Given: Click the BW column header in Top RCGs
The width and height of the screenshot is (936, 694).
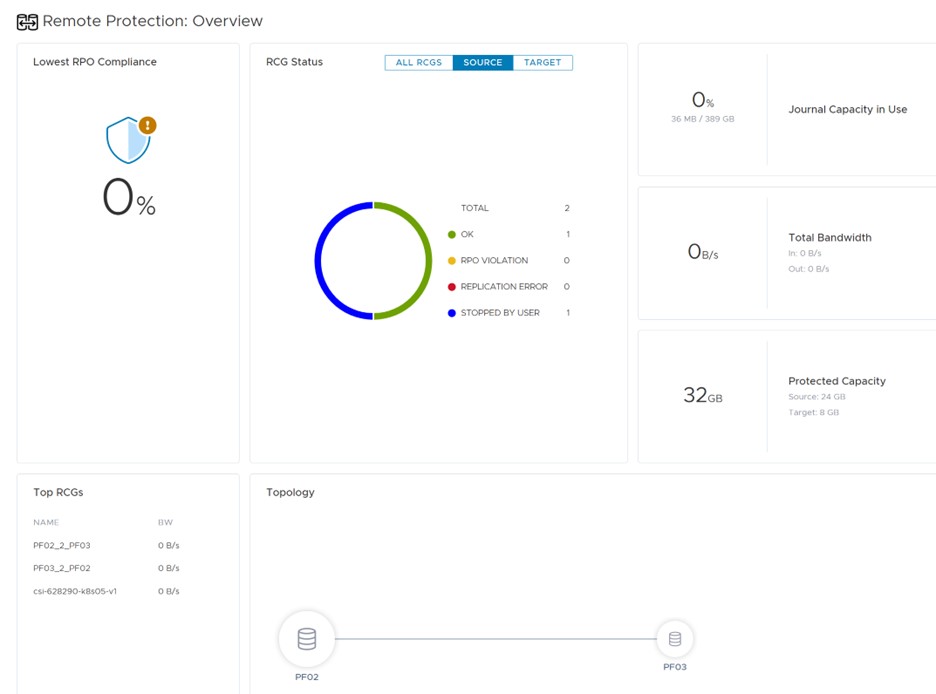Looking at the screenshot, I should 165,523.
